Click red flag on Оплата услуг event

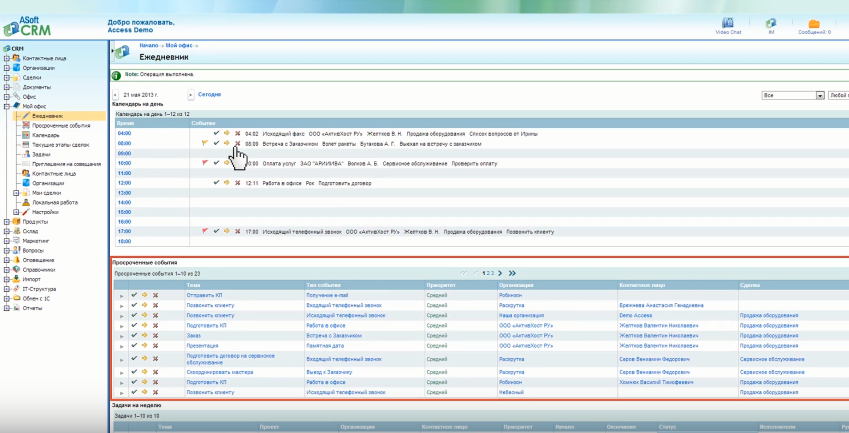205,163
